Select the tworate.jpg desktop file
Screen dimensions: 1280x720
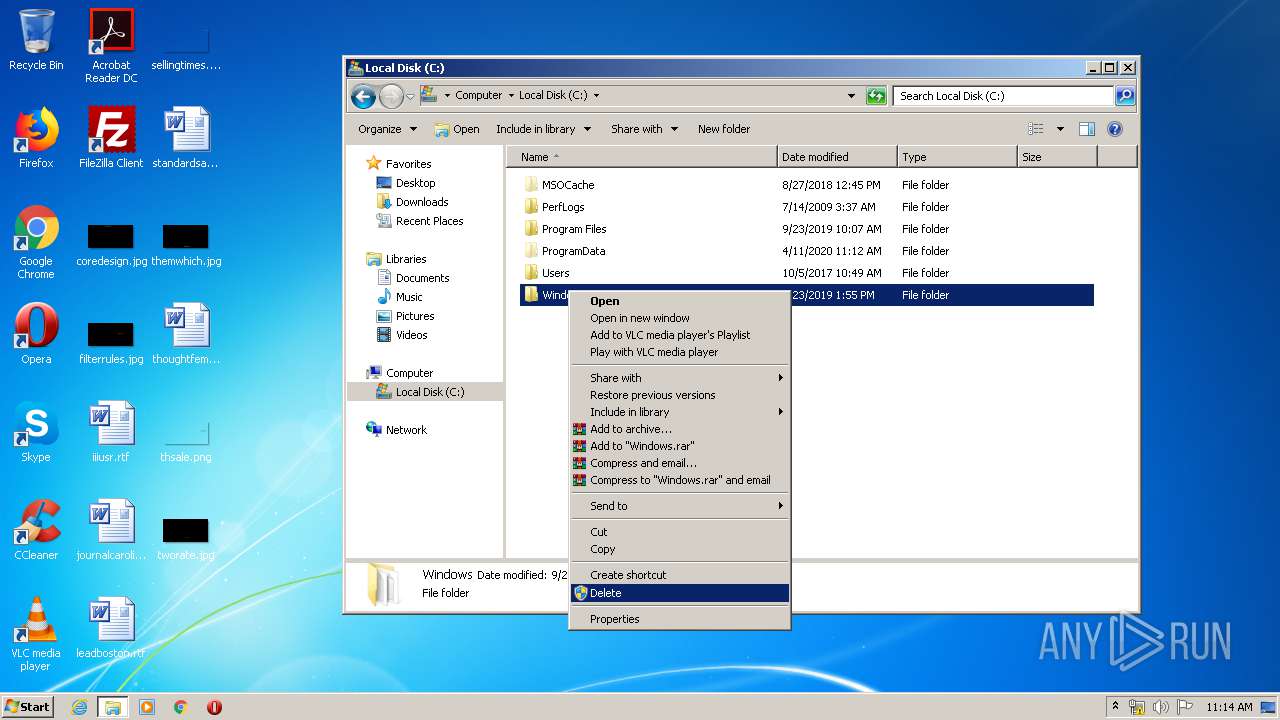click(x=186, y=538)
